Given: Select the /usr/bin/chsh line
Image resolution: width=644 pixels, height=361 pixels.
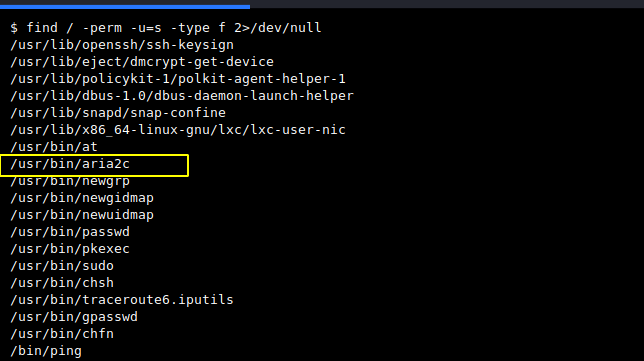Looking at the screenshot, I should coord(62,283).
